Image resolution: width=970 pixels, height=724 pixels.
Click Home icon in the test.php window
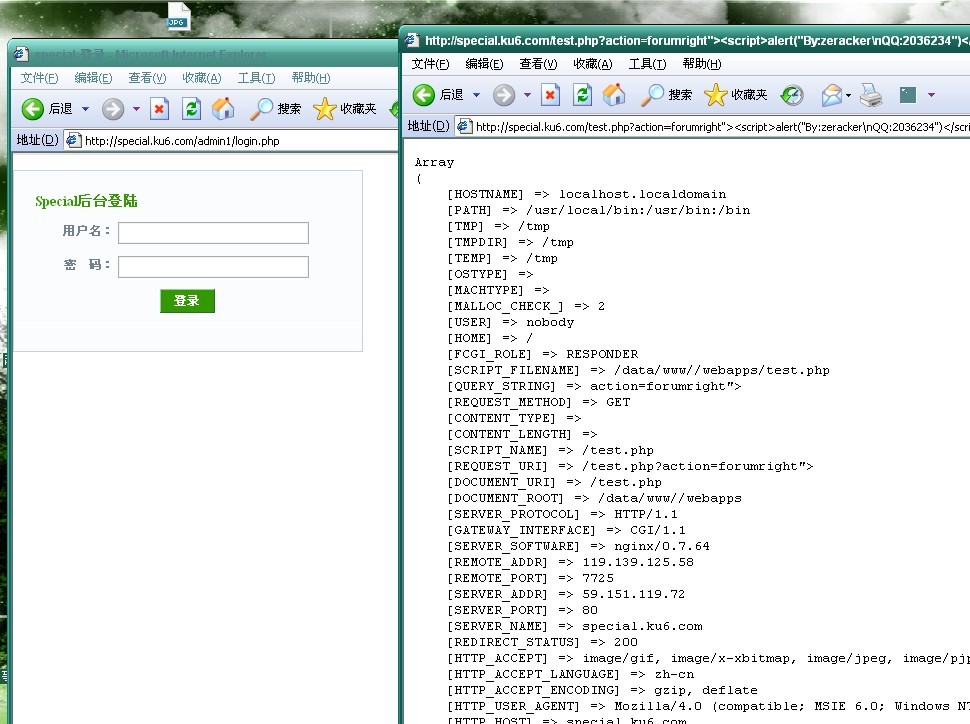pyautogui.click(x=614, y=95)
